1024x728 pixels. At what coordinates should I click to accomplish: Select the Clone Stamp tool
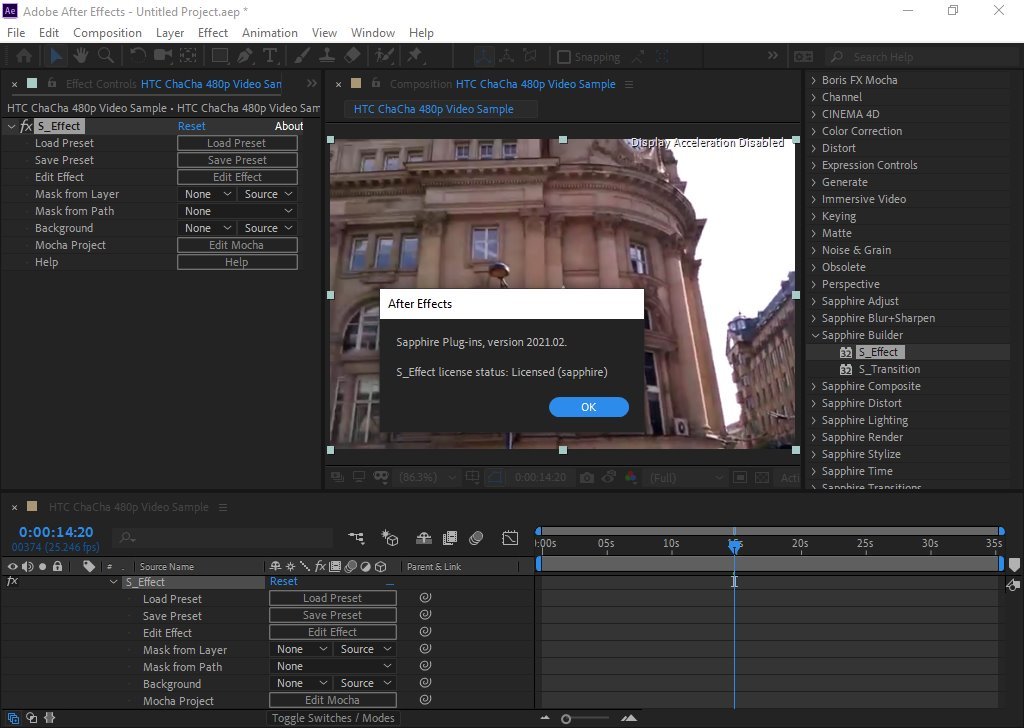click(x=327, y=56)
